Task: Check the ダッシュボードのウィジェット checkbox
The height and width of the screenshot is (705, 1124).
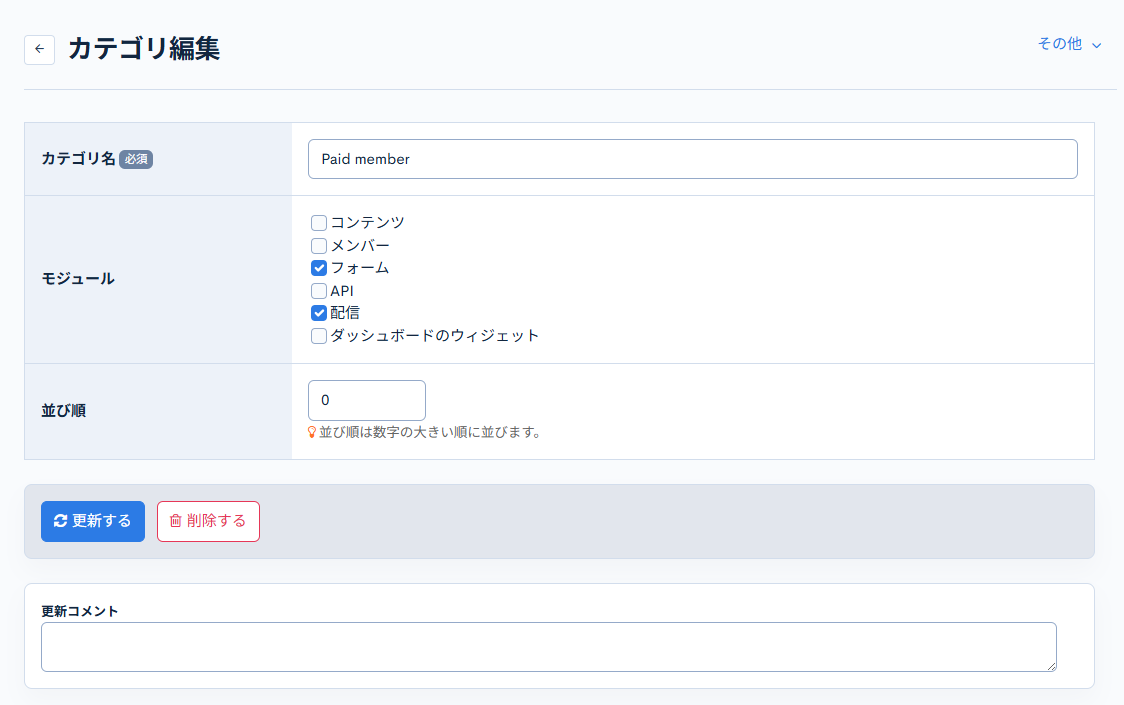Action: 319,335
